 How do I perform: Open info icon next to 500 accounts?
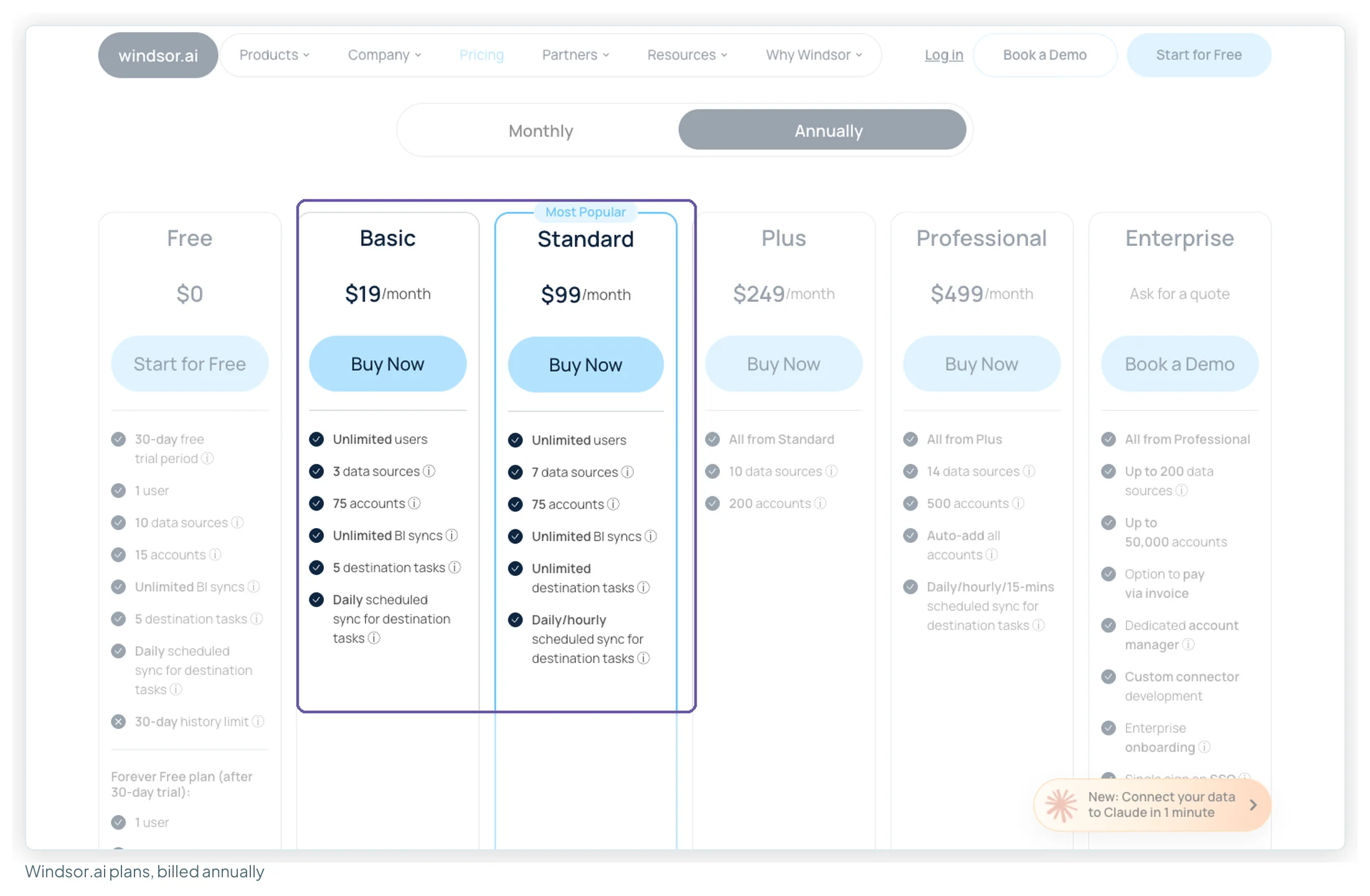coord(1018,503)
